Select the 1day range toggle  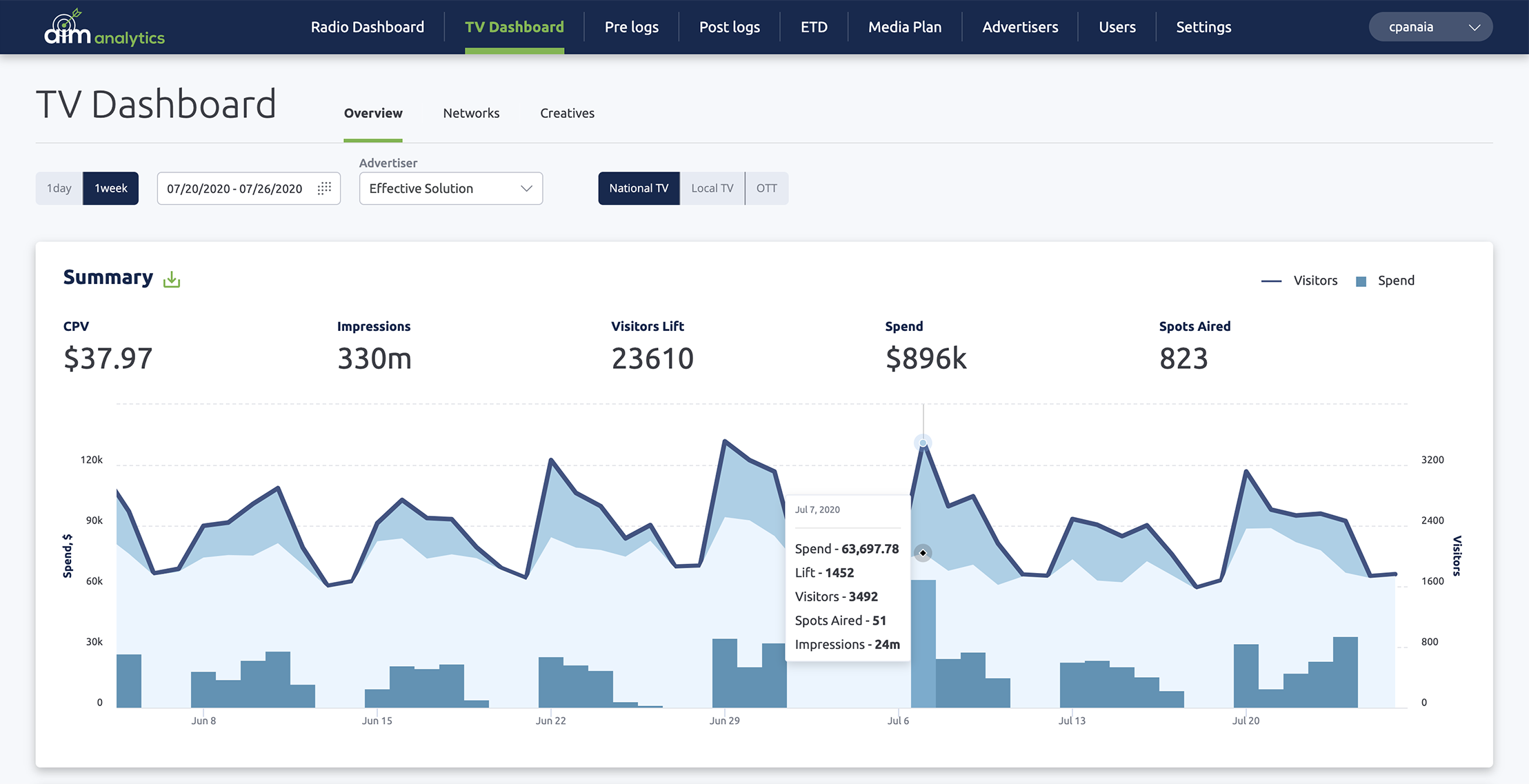[59, 188]
